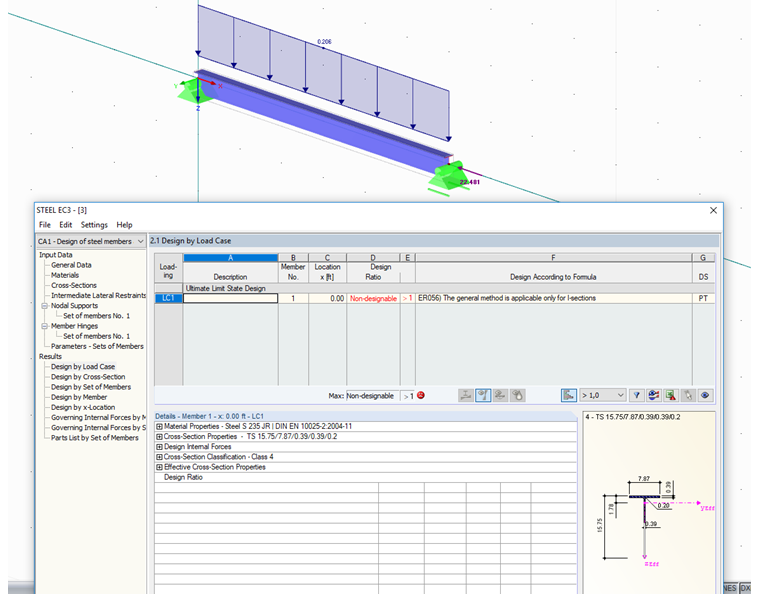Image resolution: width=760 pixels, height=594 pixels.
Task: Select the LC1 loading cell
Action: point(168,298)
